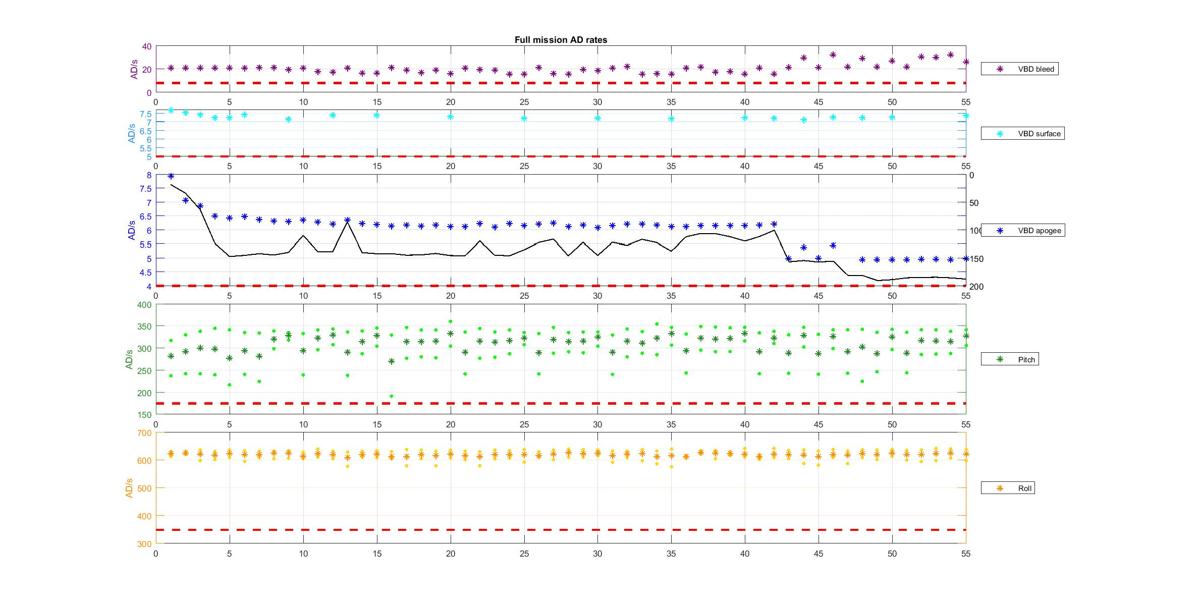This screenshot has height=611, width=1200.
Task: Select the VBD apogee legend entry
Action: [x=1022, y=230]
